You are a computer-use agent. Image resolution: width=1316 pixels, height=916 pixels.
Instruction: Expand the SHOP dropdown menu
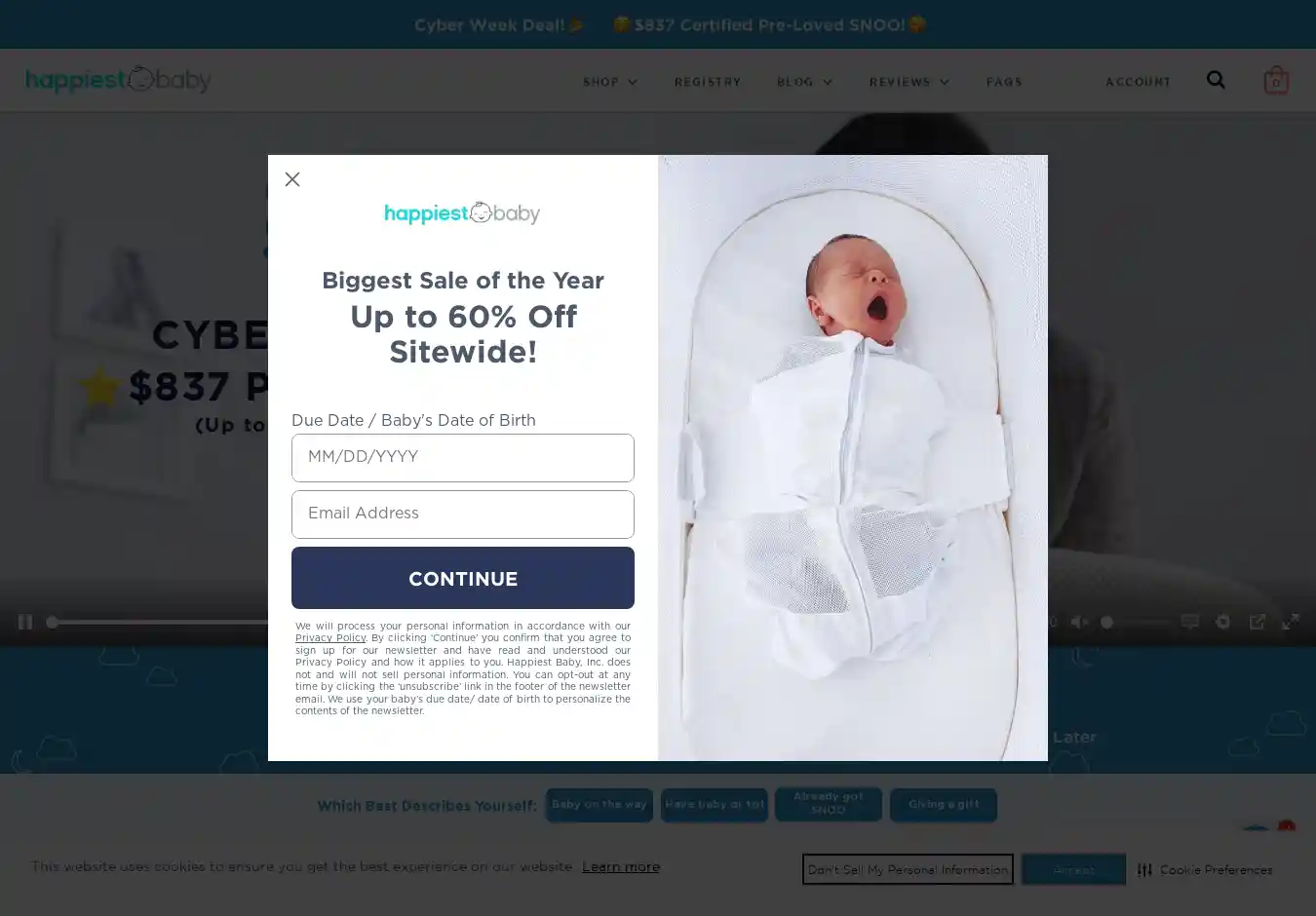610,82
